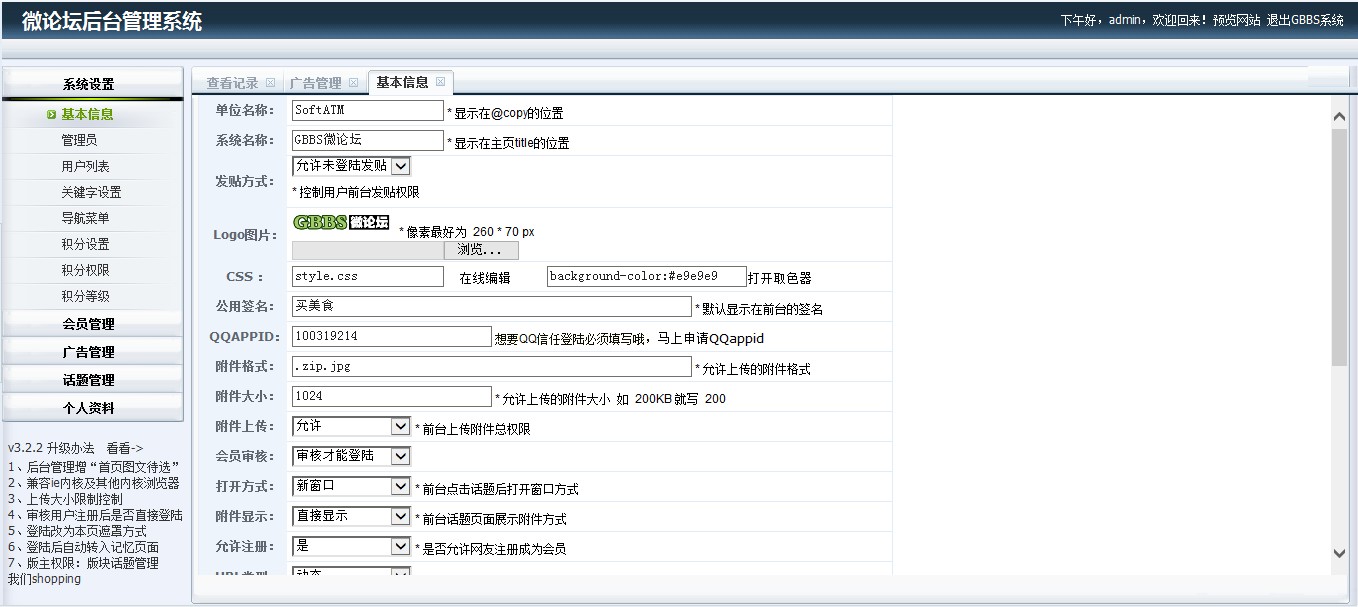1358x607 pixels.
Task: Click the GBBS微论坛 logo image
Action: (x=341, y=222)
